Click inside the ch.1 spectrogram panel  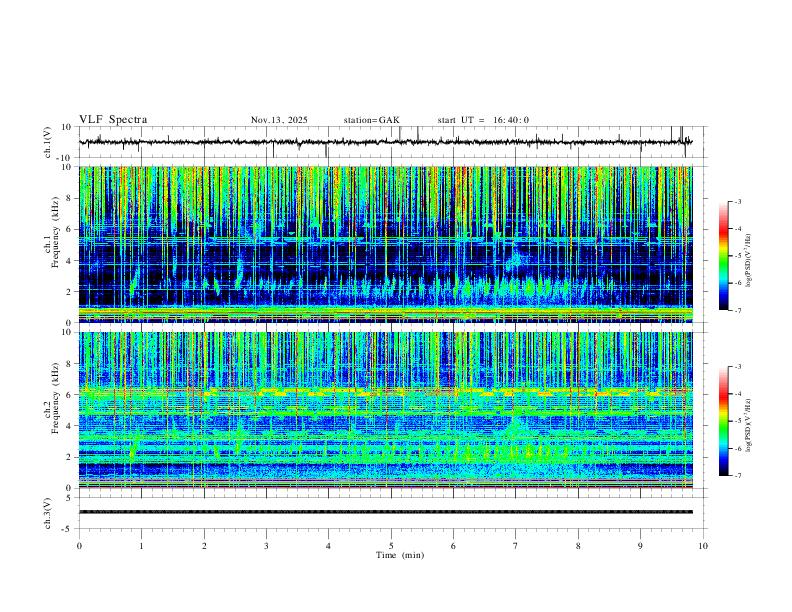[x=385, y=244]
